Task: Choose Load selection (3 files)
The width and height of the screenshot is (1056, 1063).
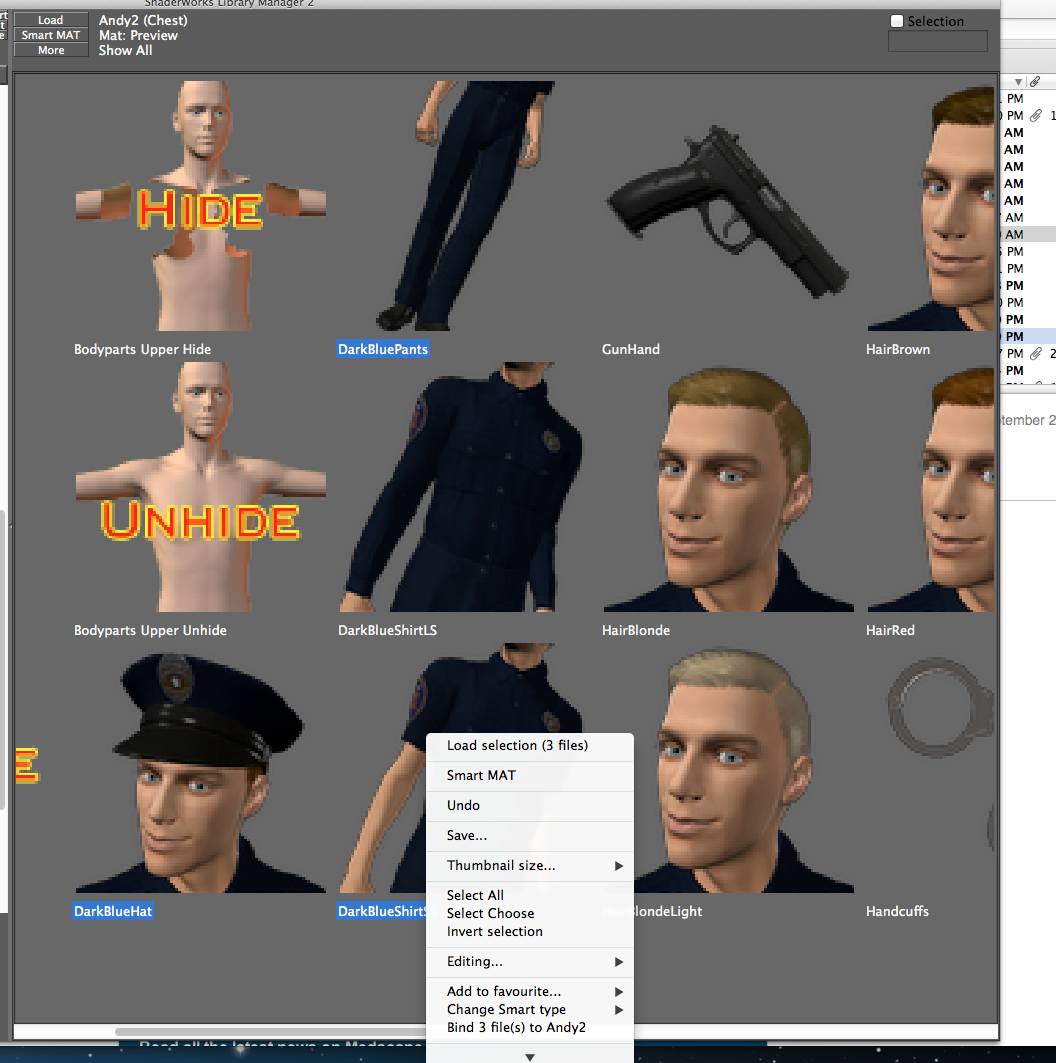Action: point(517,746)
